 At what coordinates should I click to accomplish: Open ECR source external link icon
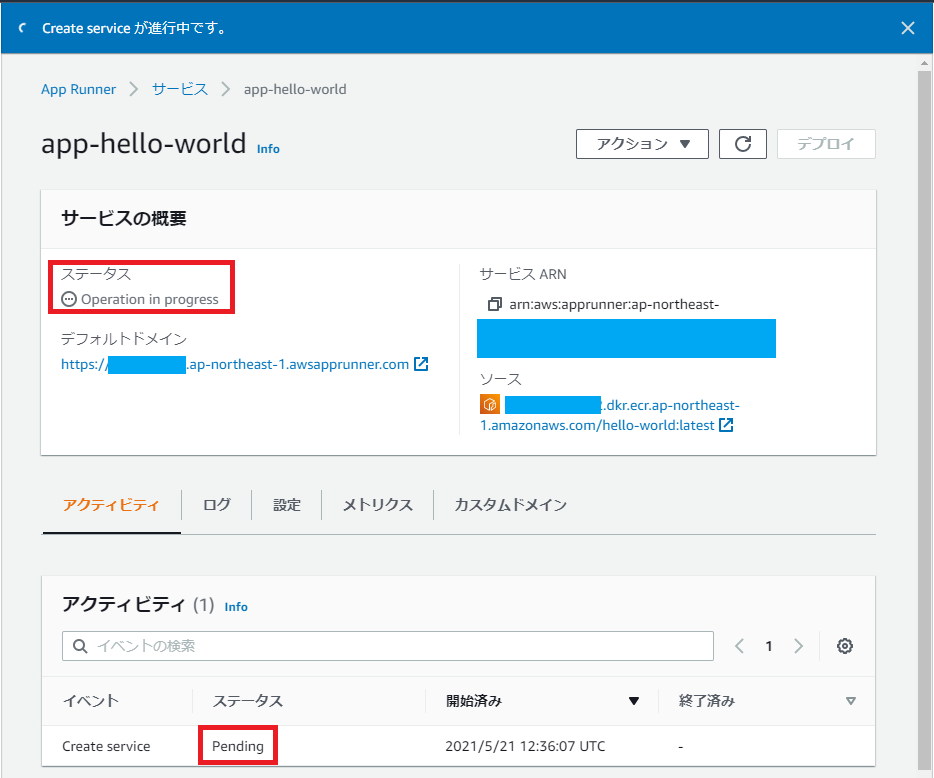pyautogui.click(x=726, y=425)
